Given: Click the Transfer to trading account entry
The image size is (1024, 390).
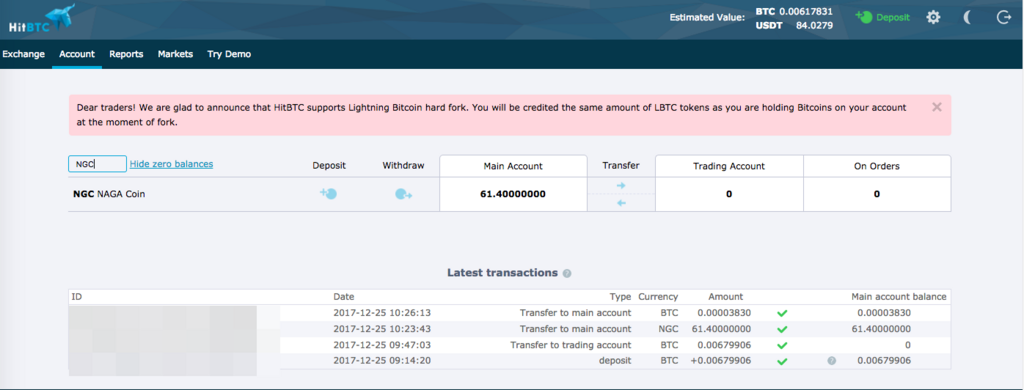Looking at the screenshot, I should [x=571, y=345].
